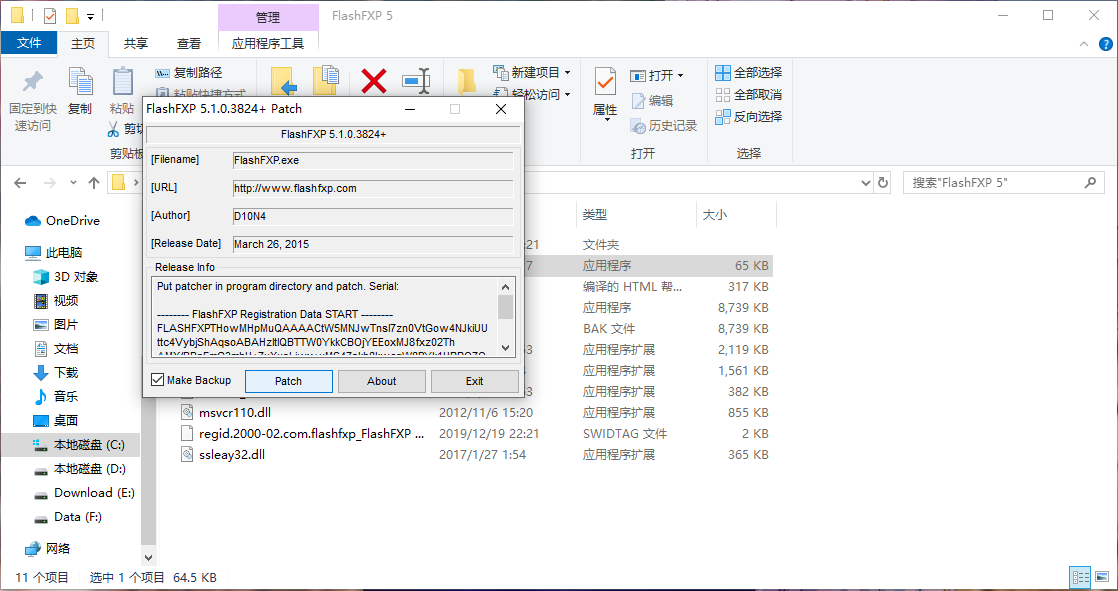
Task: Open Videos folder in sidebar
Action: [x=56, y=301]
